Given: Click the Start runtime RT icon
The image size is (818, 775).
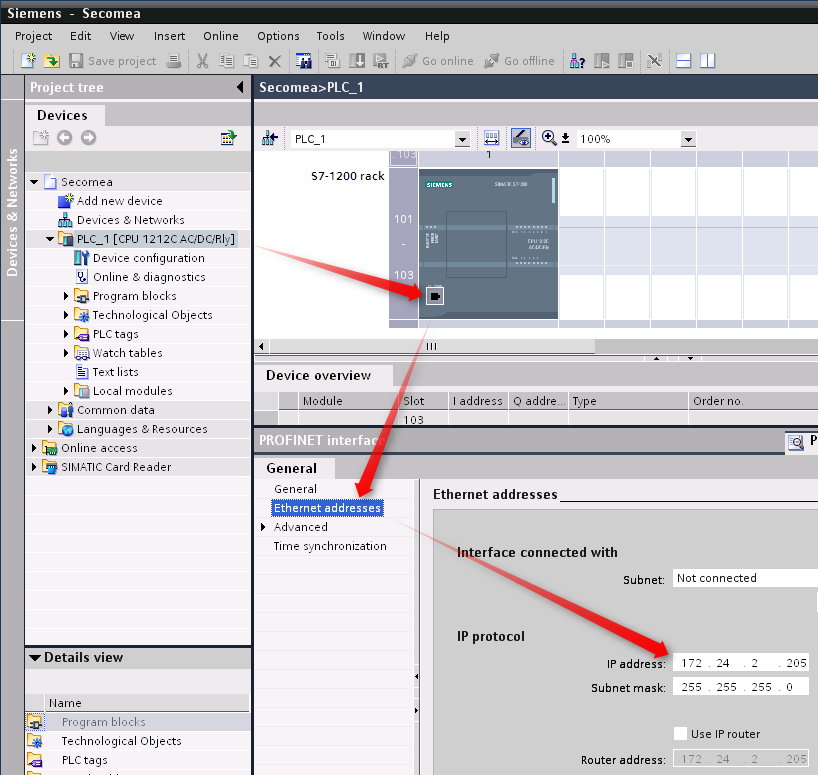Looking at the screenshot, I should (381, 61).
